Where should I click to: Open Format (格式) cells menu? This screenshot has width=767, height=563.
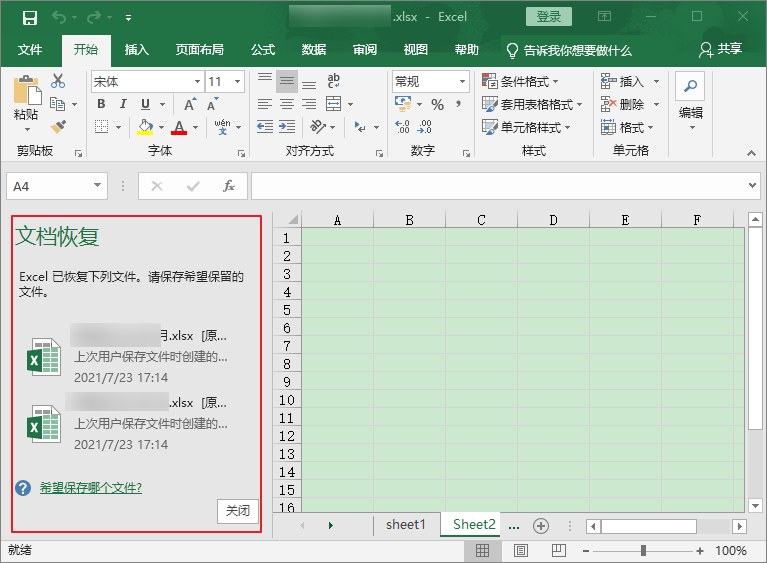(x=627, y=127)
